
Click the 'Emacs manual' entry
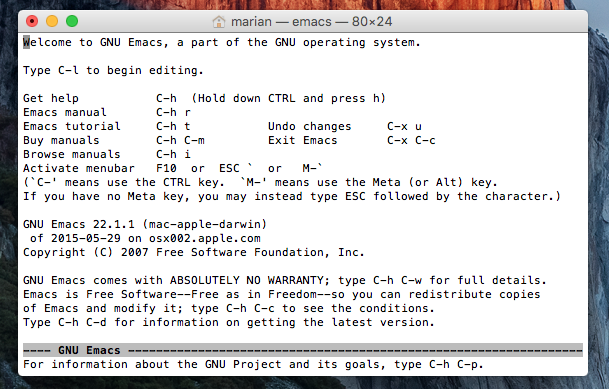pos(65,112)
